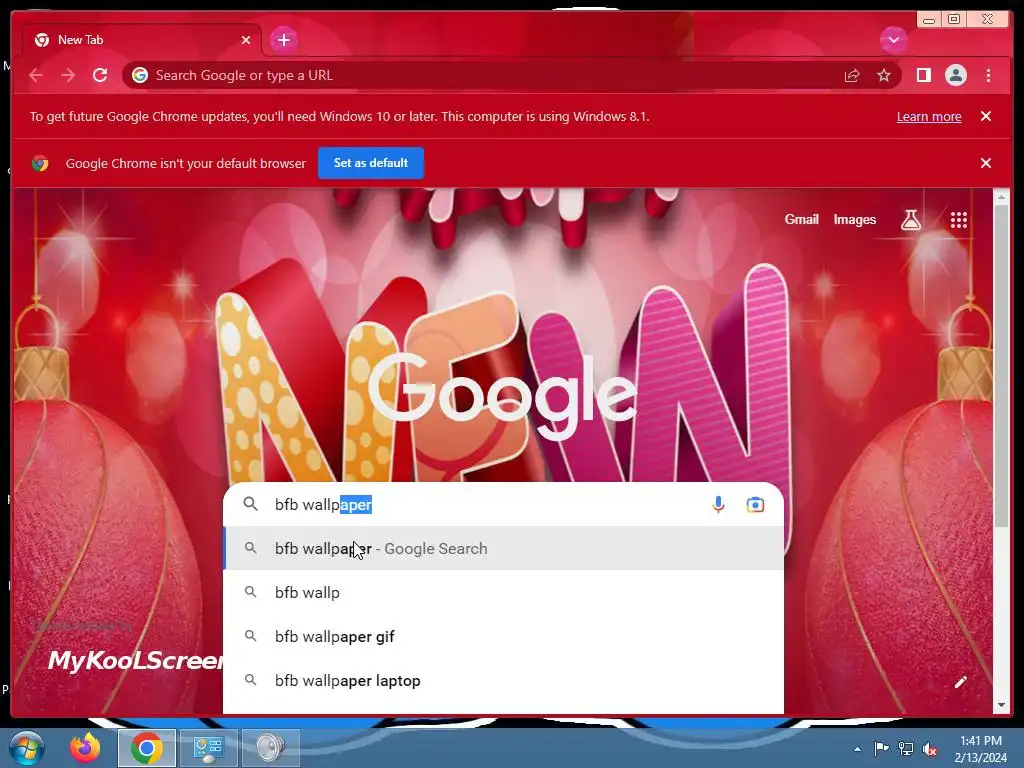This screenshot has width=1024, height=768.
Task: Bookmark this tab with star icon
Action: tap(884, 76)
